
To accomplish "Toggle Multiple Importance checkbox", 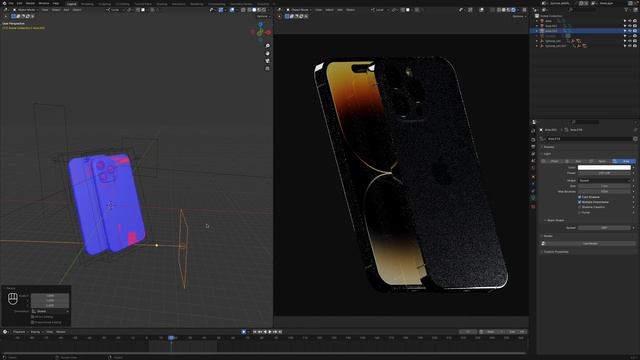I will pyautogui.click(x=580, y=202).
